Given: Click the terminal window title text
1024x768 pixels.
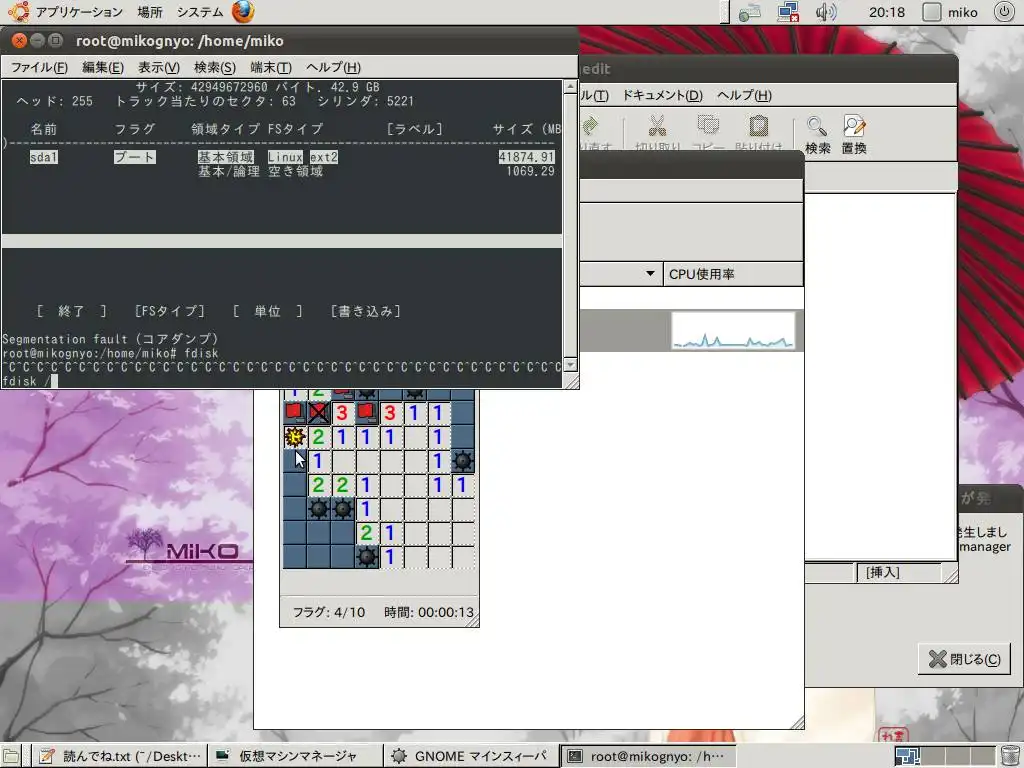Looking at the screenshot, I should (x=180, y=41).
